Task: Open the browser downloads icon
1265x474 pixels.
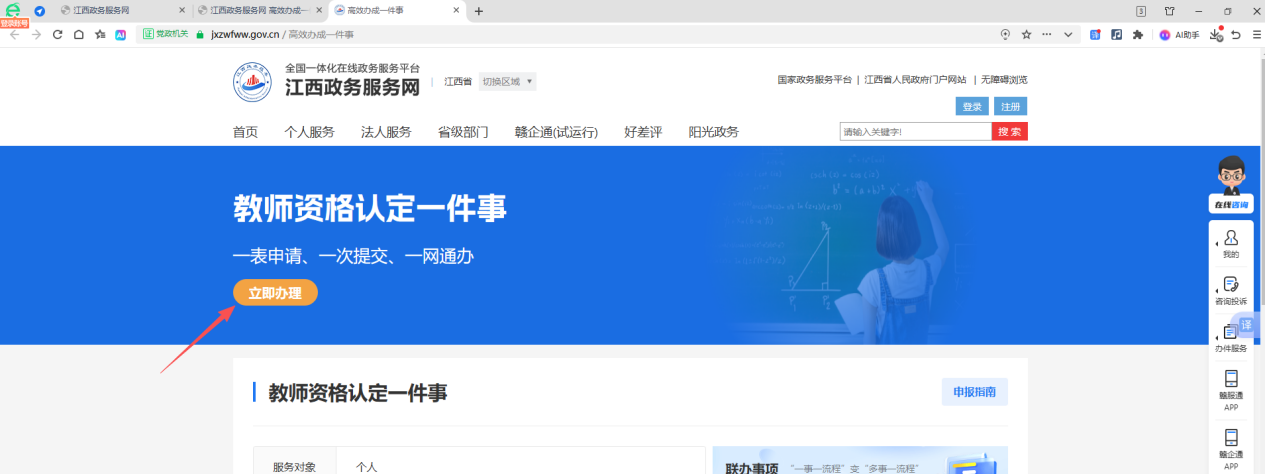Action: pos(1215,34)
